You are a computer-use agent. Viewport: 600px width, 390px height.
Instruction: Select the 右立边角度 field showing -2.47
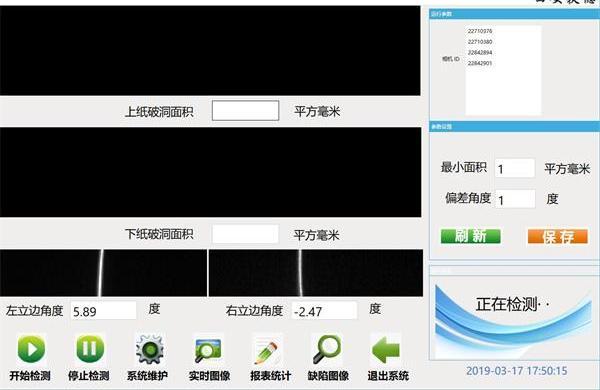click(x=324, y=311)
